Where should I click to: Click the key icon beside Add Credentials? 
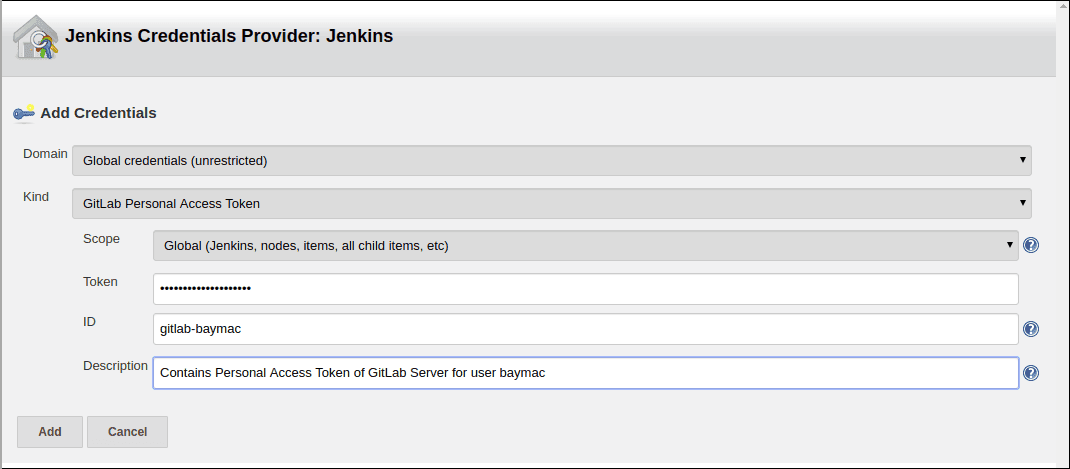pos(24,113)
